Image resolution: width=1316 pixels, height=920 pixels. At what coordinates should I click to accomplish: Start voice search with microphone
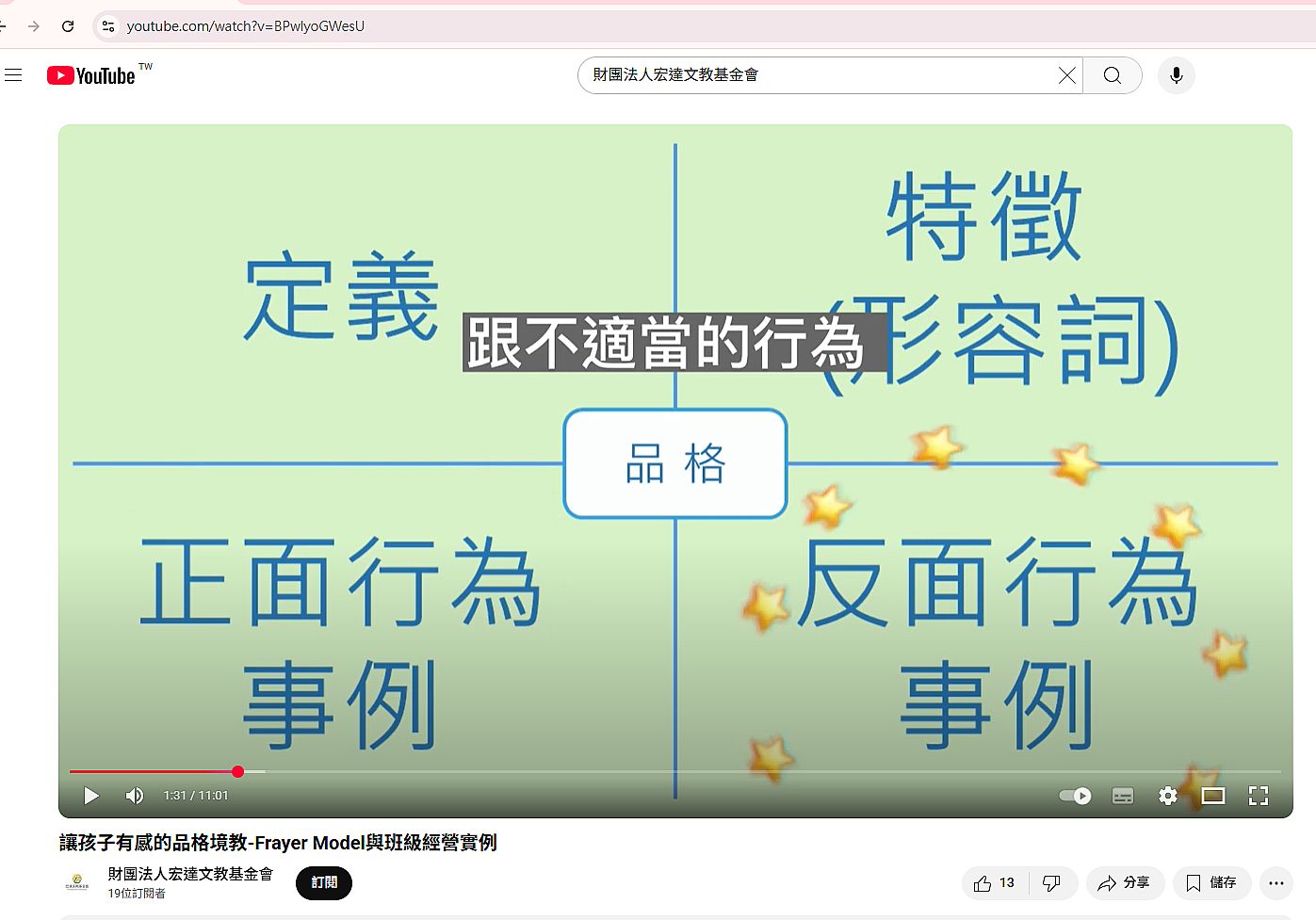1176,75
